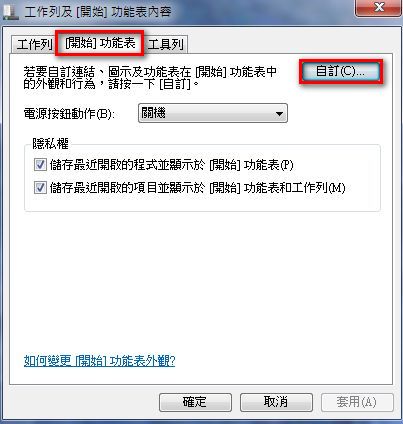403x424 pixels.
Task: Click the title bar text 工作列及 [開始] 功能表內容
Action: pyautogui.click(x=98, y=12)
